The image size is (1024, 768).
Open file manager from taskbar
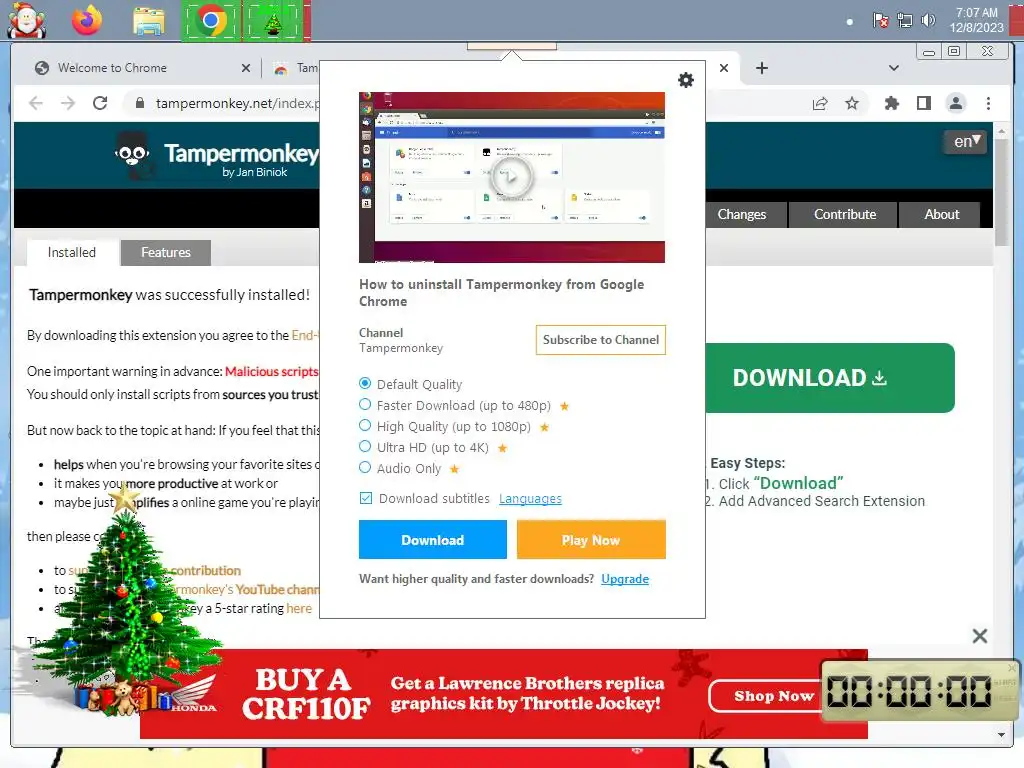pyautogui.click(x=149, y=21)
